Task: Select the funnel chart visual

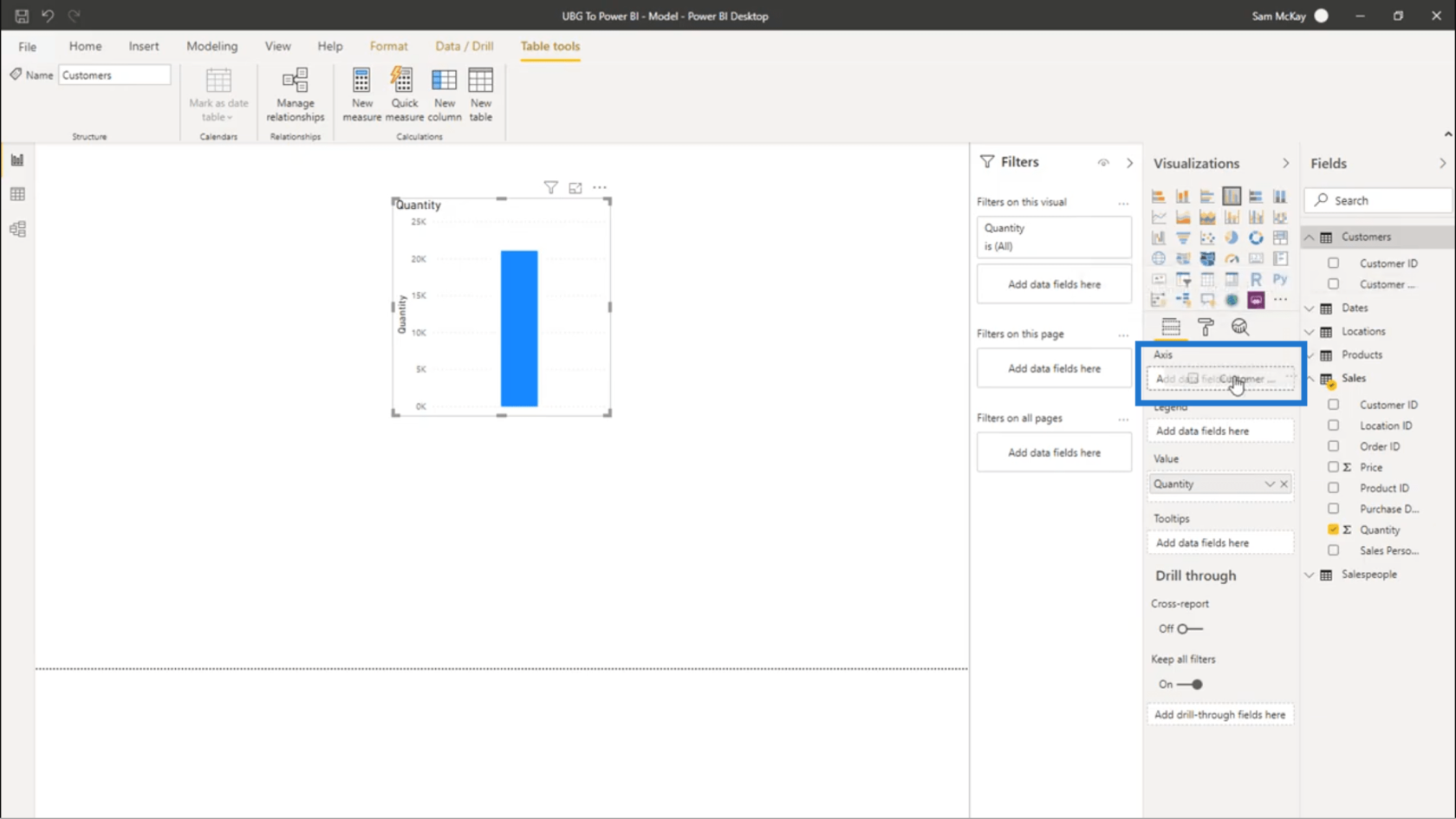Action: coord(1183,238)
